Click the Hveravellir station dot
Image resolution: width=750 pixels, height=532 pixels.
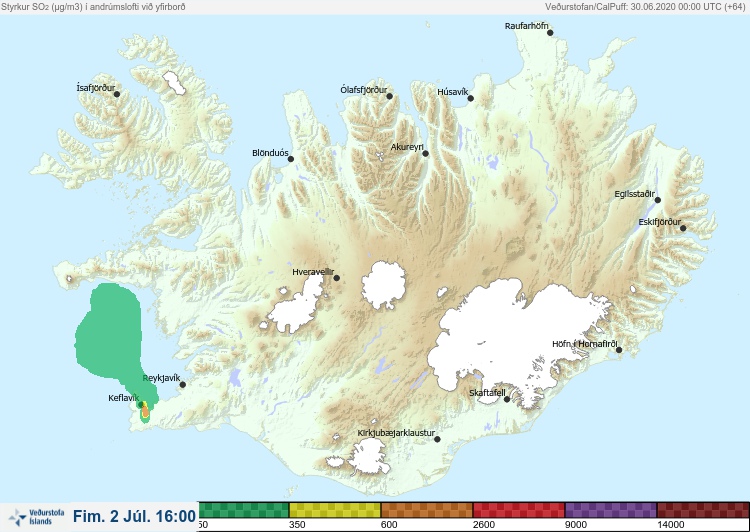(337, 278)
